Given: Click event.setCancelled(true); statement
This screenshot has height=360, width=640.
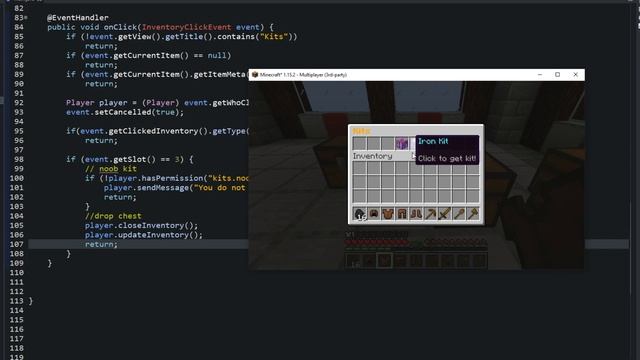Looking at the screenshot, I should (125, 112).
